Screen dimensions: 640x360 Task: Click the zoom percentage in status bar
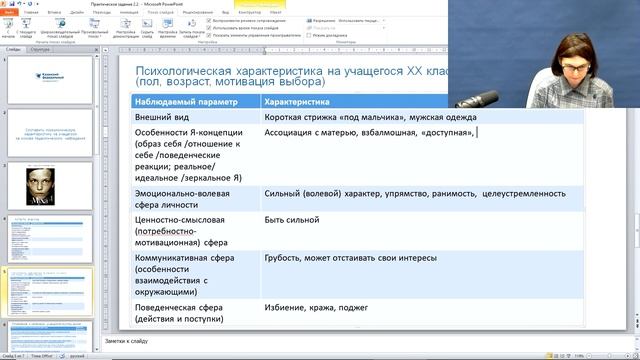579,356
